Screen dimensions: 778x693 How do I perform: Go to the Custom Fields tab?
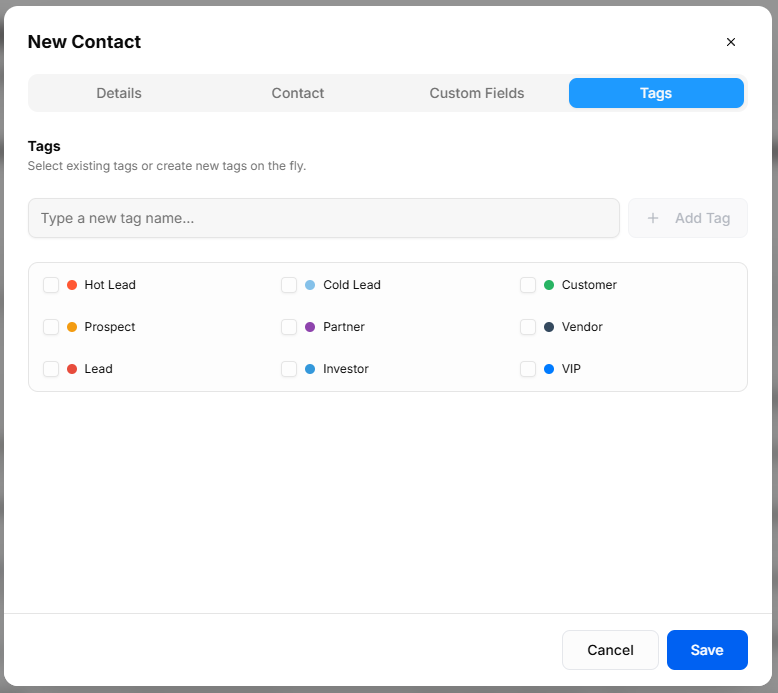(477, 93)
